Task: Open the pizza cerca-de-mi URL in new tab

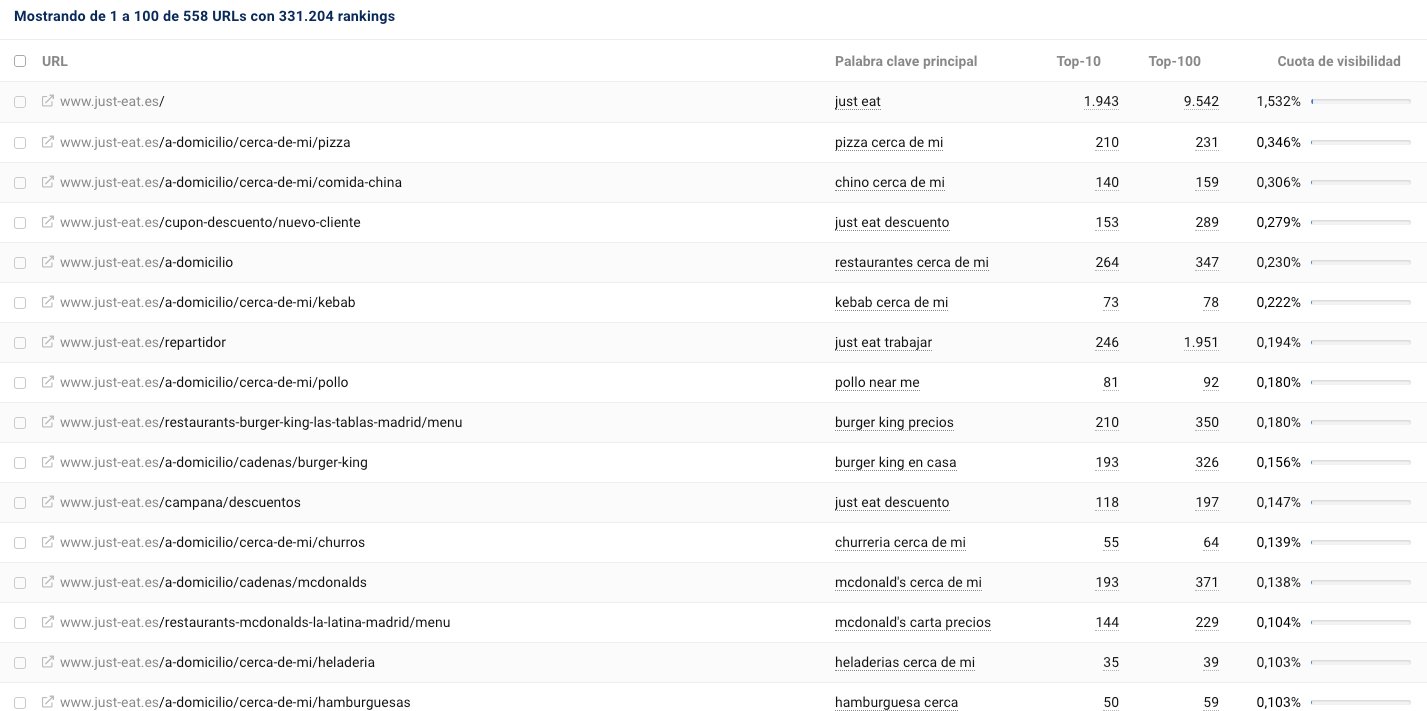Action: click(47, 142)
